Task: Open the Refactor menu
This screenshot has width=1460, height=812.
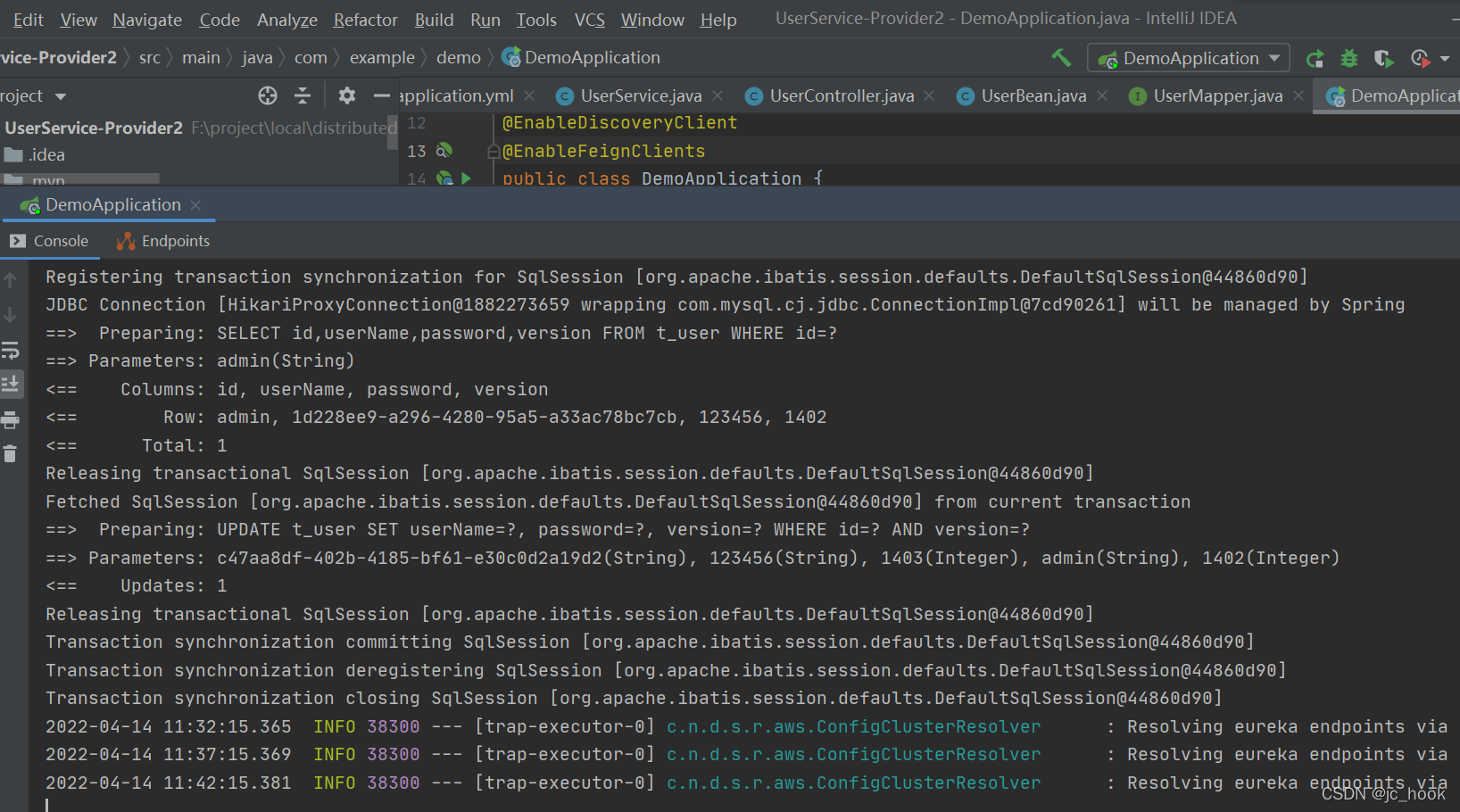Action: point(366,20)
